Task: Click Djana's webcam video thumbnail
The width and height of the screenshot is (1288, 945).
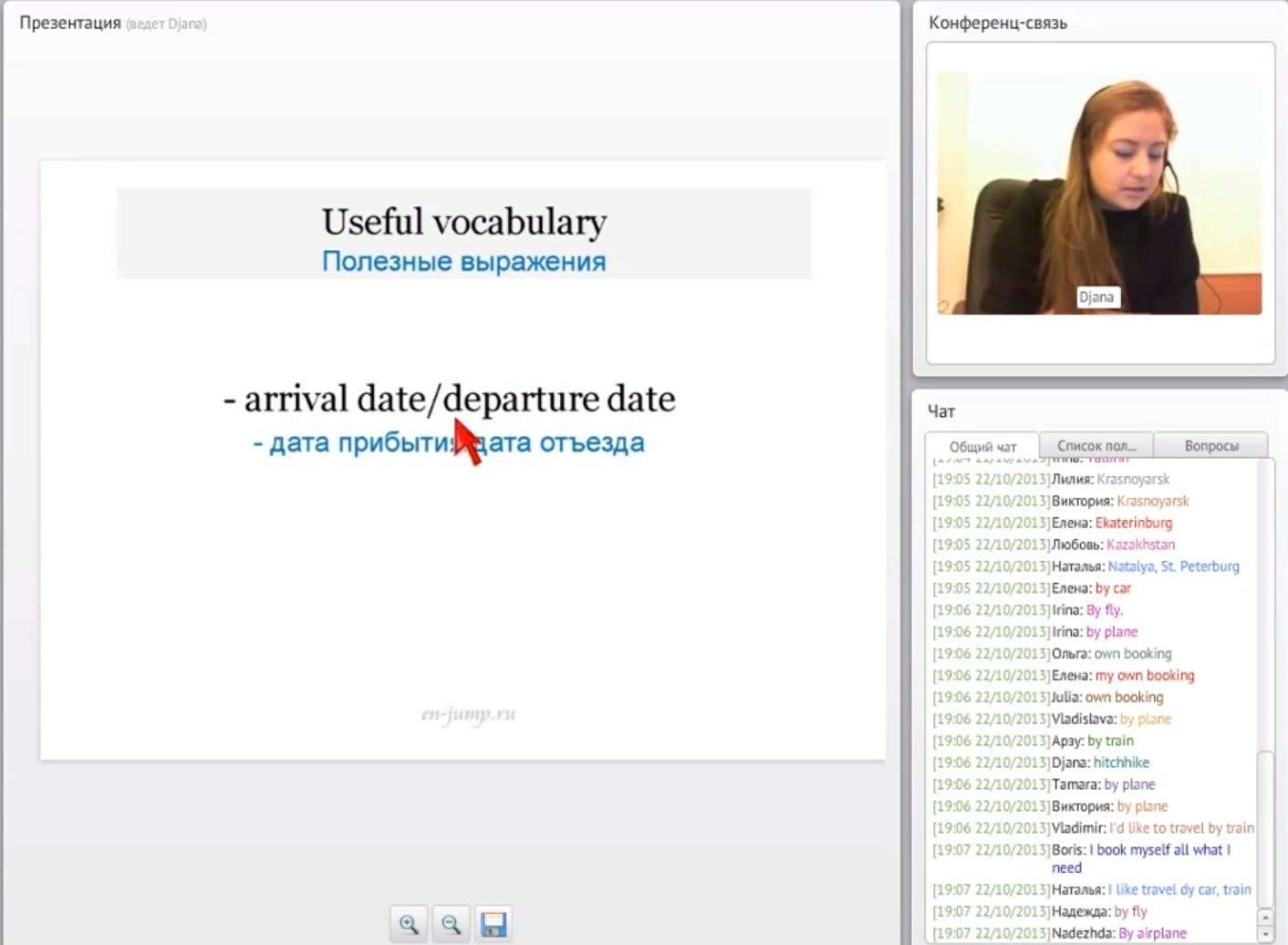Action: tap(1099, 194)
